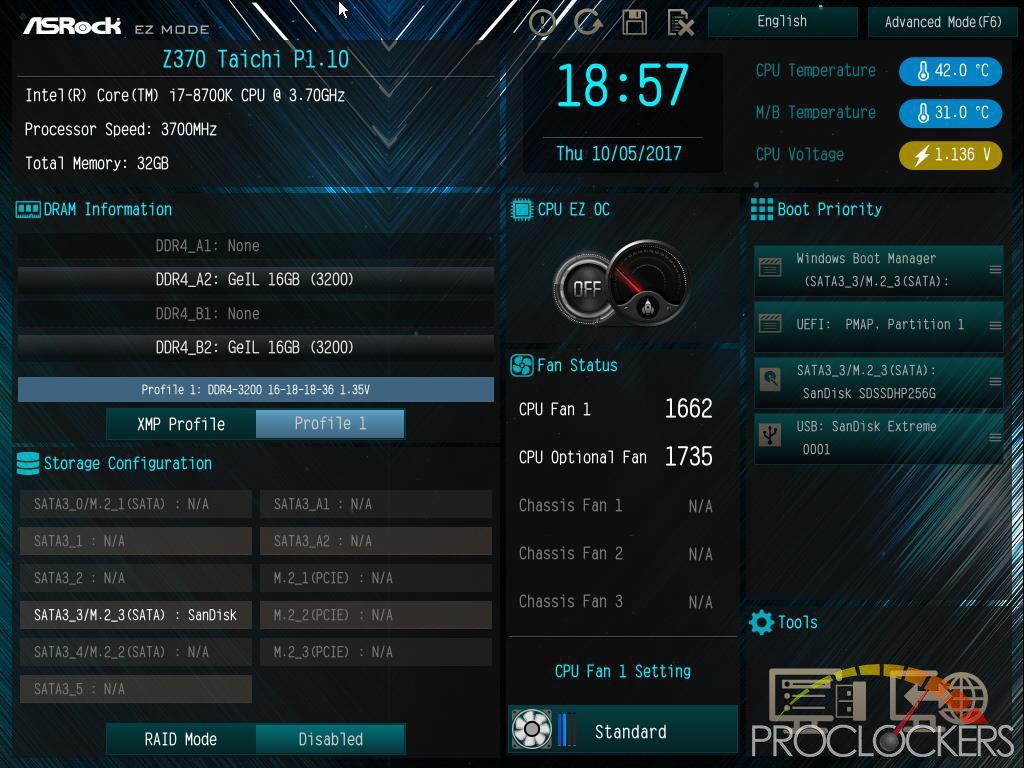Click the discard changes document icon
Image resolution: width=1024 pixels, height=768 pixels.
pyautogui.click(x=680, y=23)
